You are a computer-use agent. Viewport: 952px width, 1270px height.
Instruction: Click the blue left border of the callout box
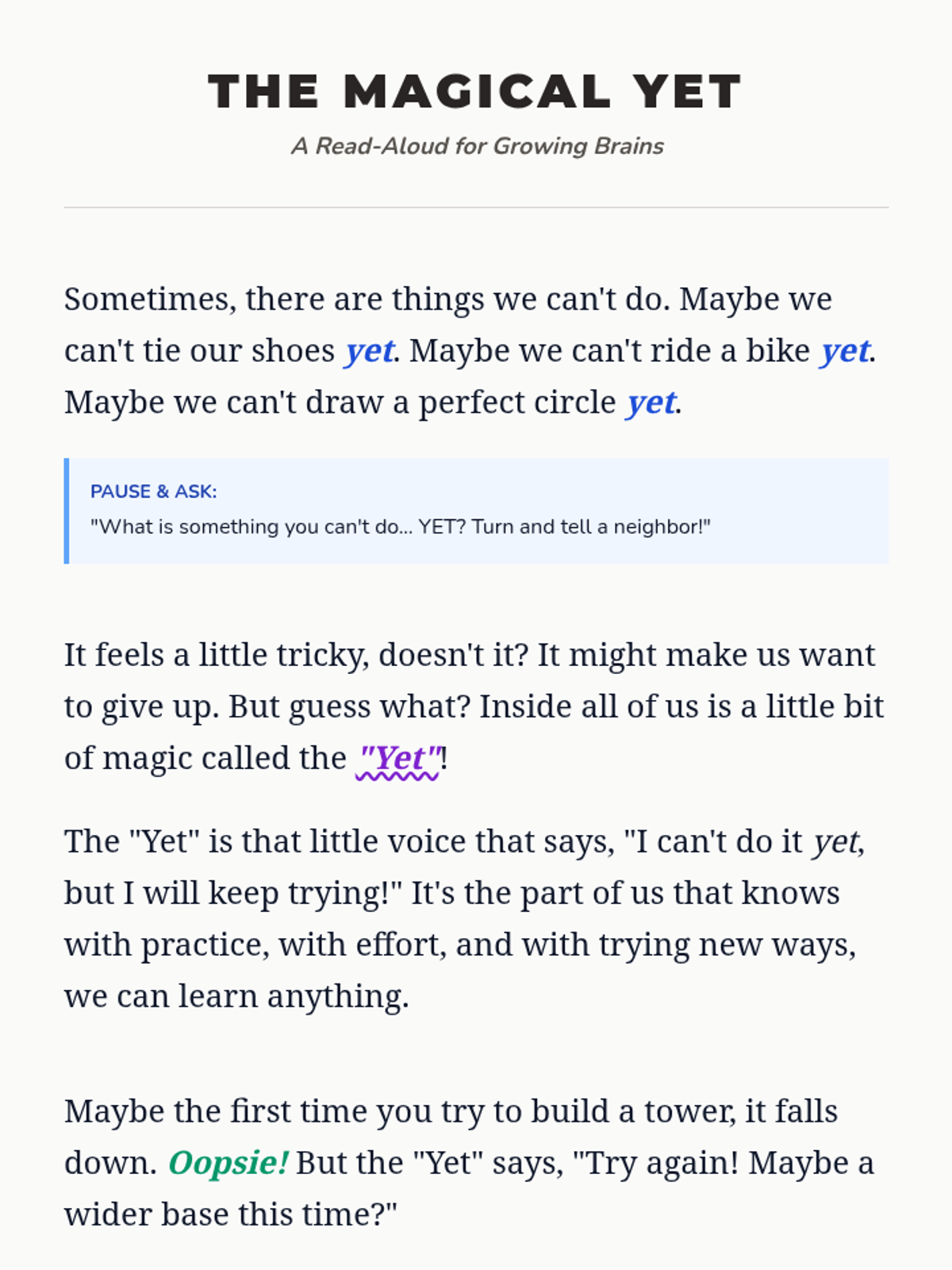pos(67,510)
